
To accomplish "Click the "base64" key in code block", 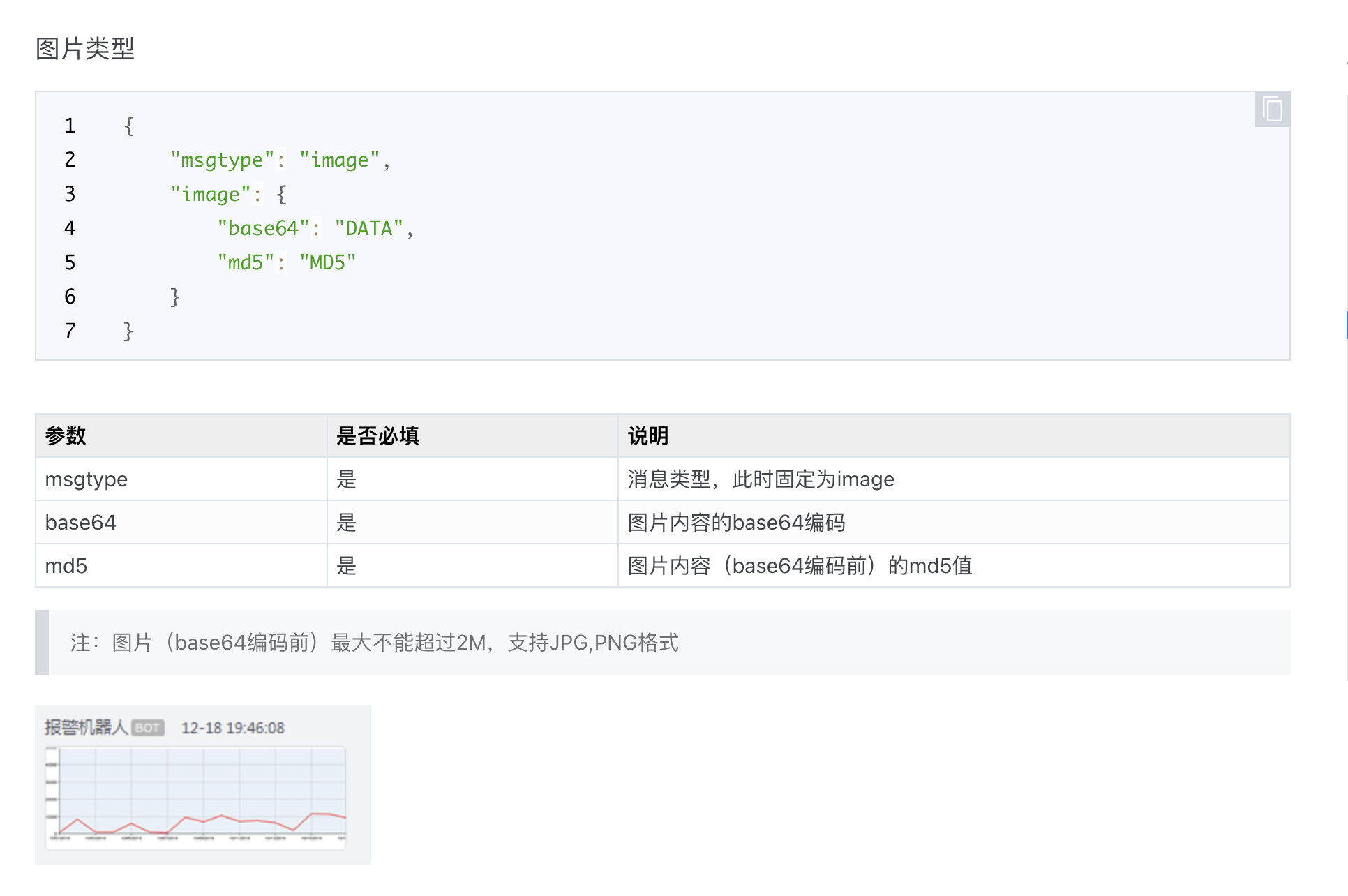I will click(x=262, y=228).
